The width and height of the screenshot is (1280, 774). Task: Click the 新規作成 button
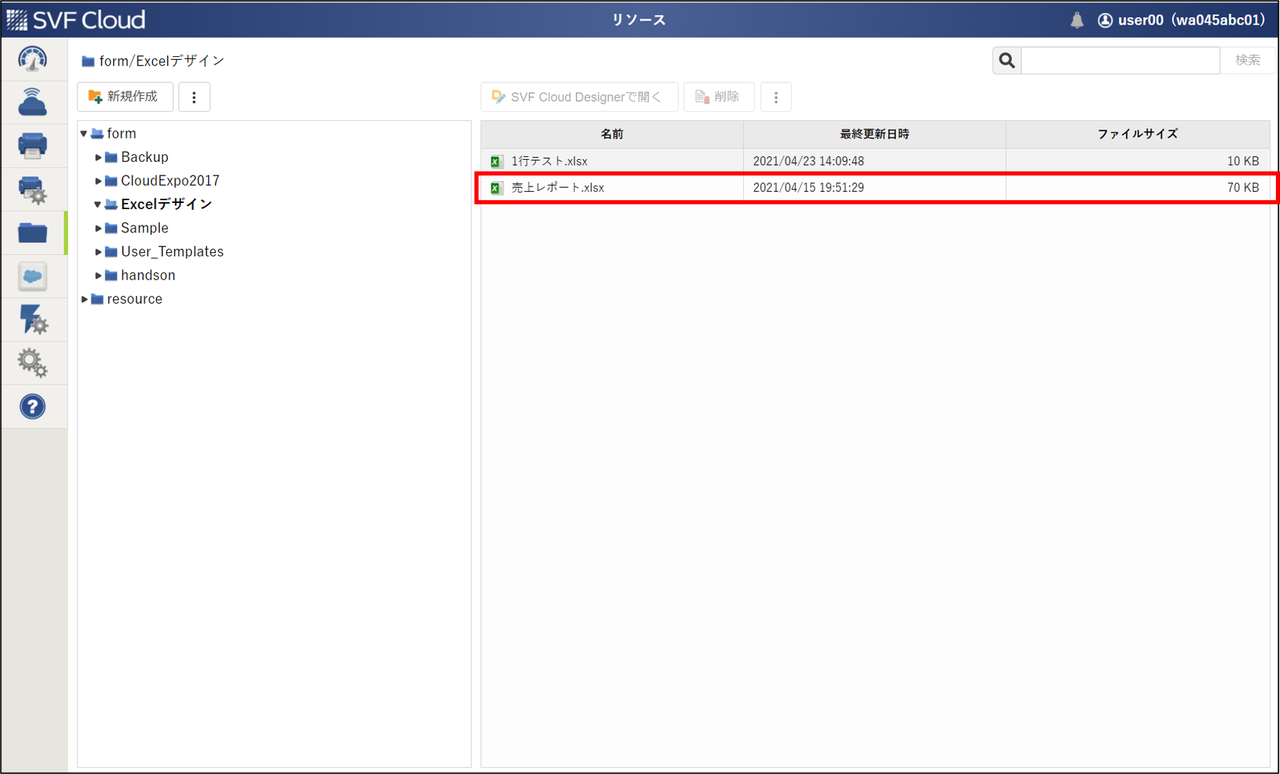click(125, 97)
